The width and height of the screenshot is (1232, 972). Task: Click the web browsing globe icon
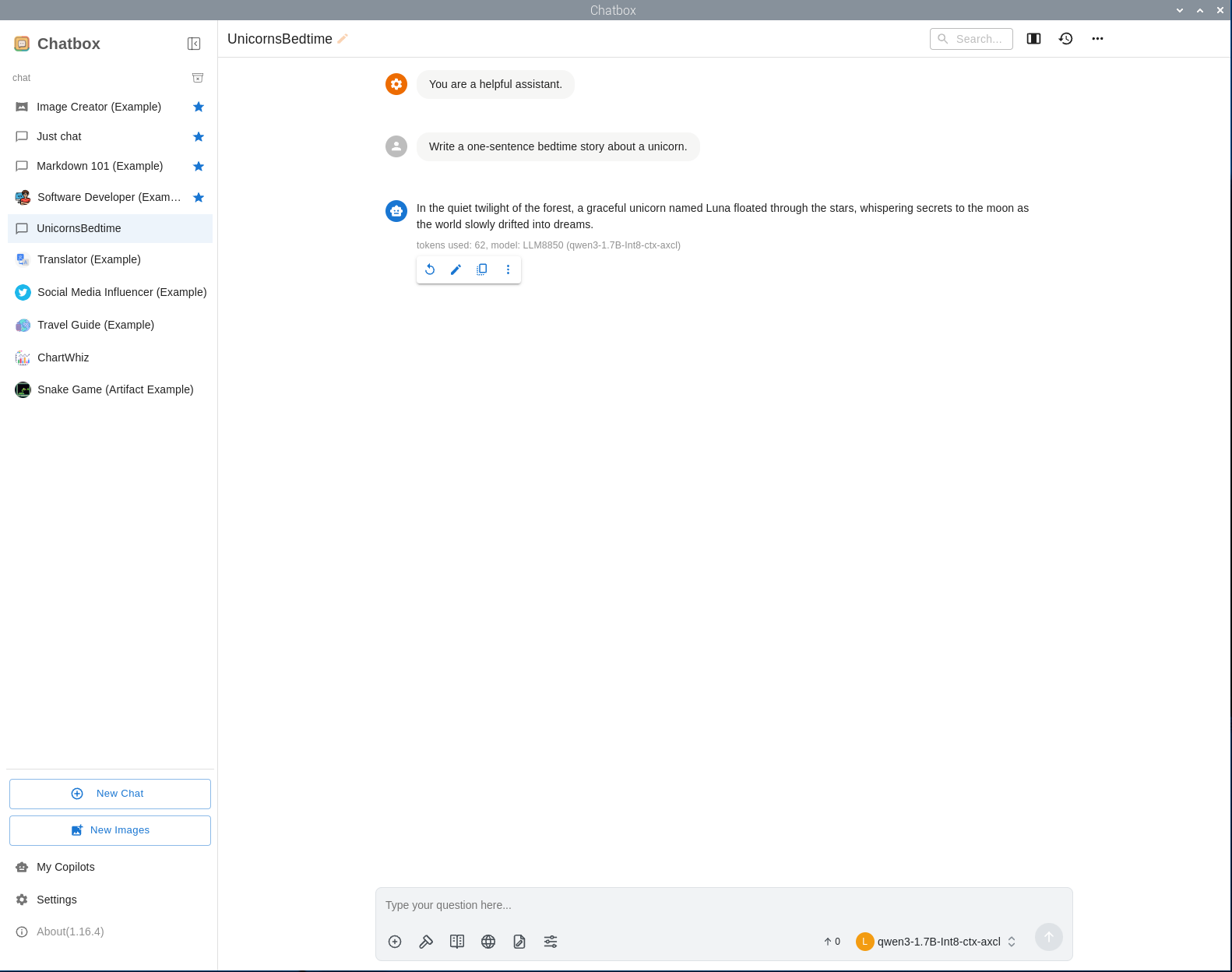pyautogui.click(x=488, y=942)
